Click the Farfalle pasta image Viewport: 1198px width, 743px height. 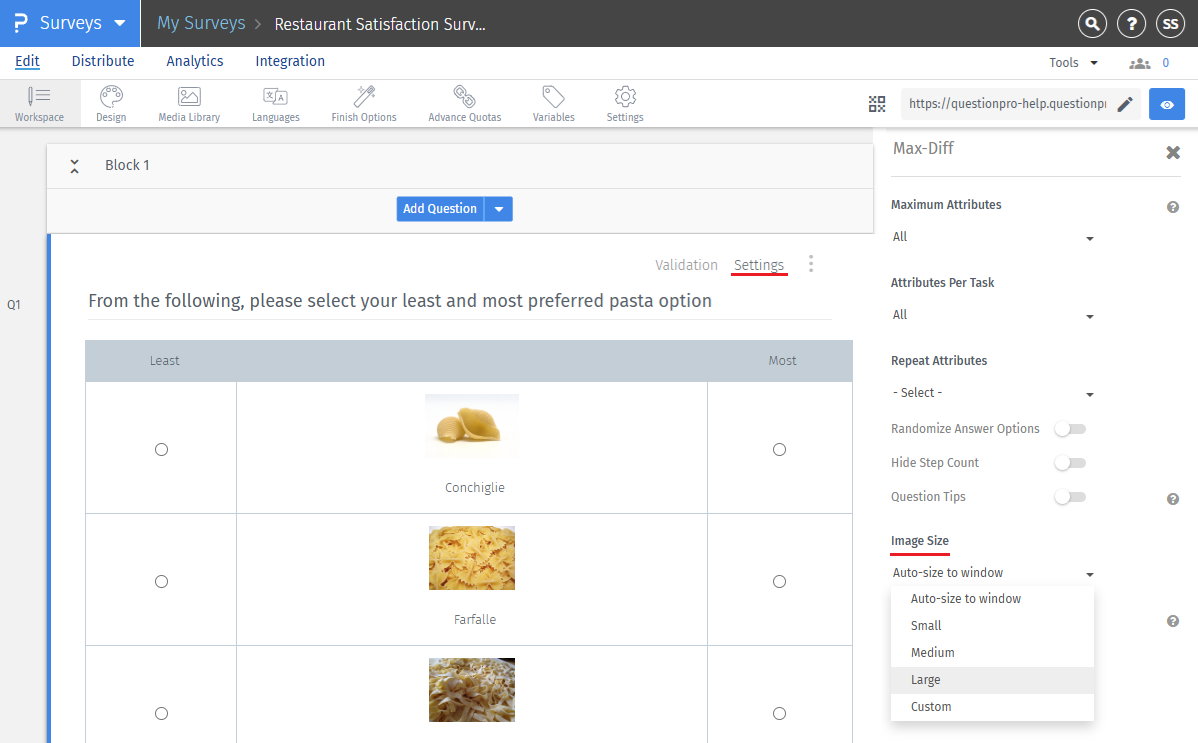tap(472, 558)
